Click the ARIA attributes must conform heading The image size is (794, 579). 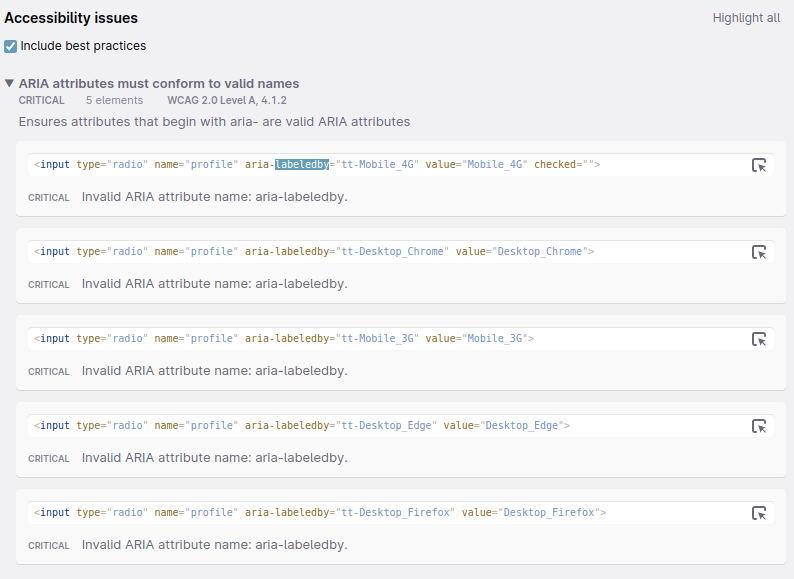[x=159, y=84]
